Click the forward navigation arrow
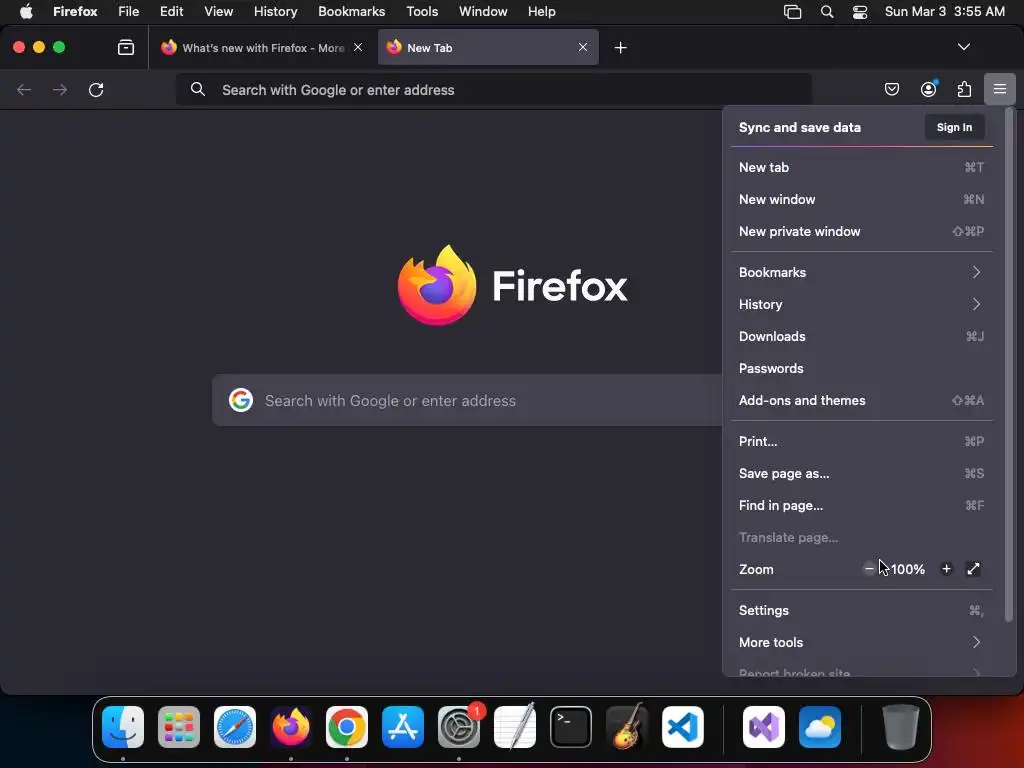The image size is (1024, 768). [x=60, y=89]
